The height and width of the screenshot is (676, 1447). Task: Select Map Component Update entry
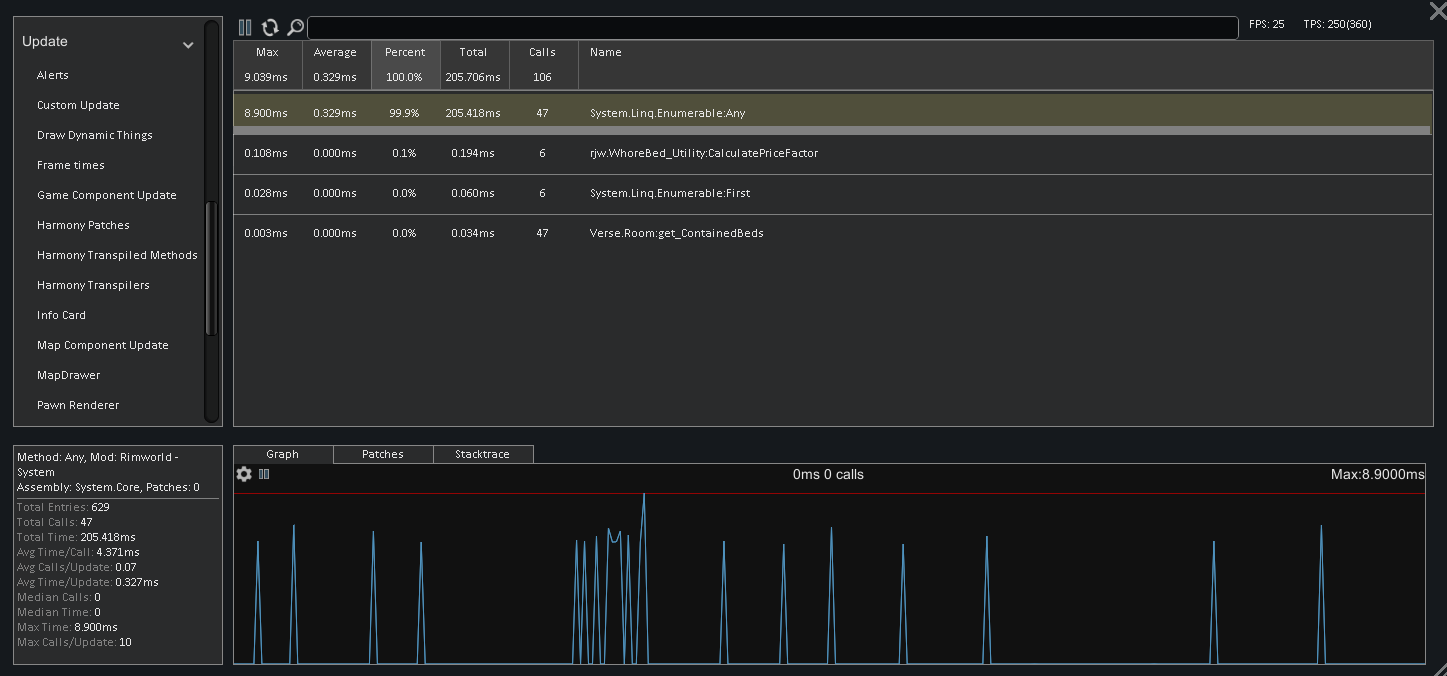click(103, 345)
